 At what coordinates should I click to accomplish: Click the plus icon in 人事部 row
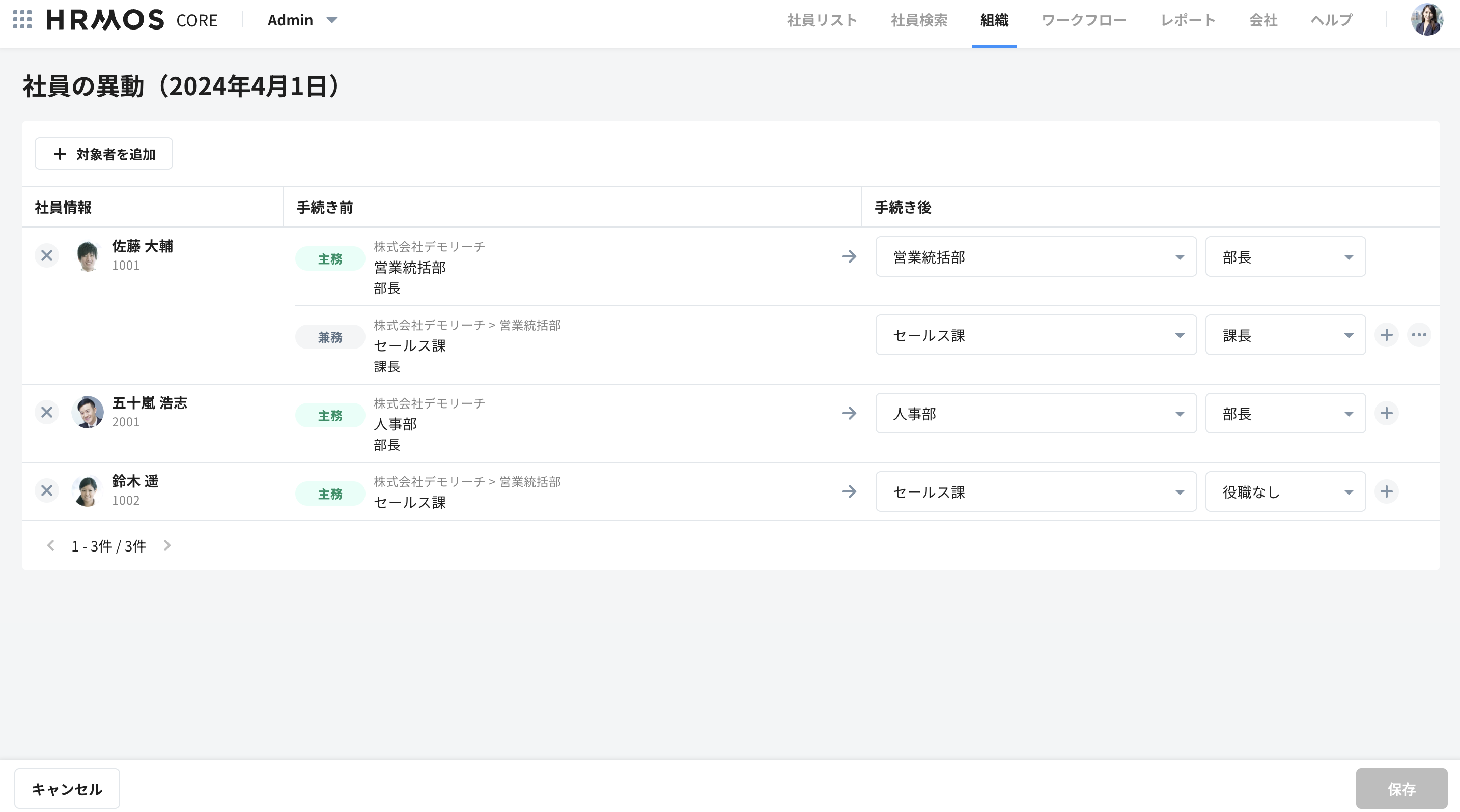[x=1386, y=413]
